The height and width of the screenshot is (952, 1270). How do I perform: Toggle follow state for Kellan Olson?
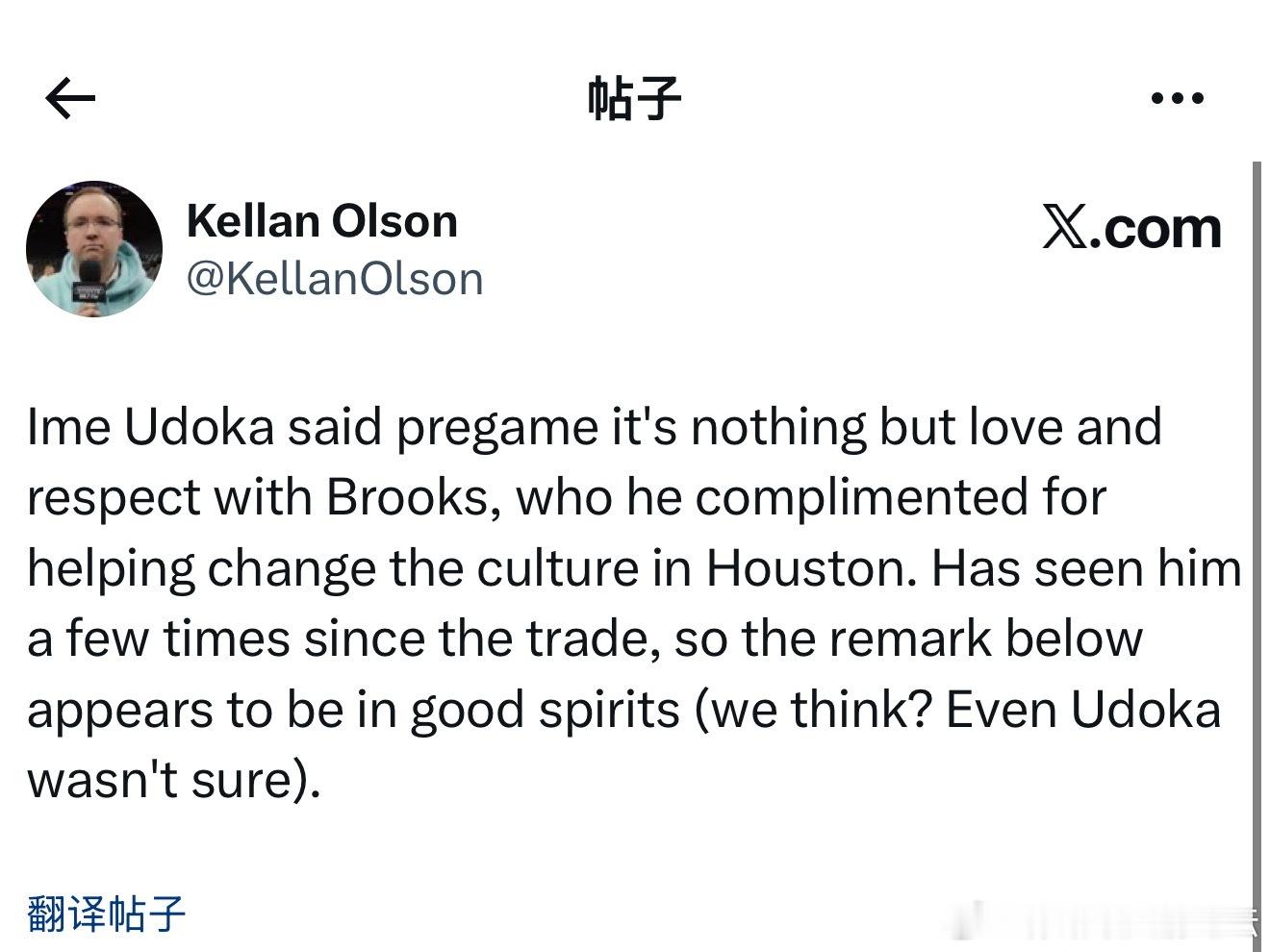tap(323, 219)
